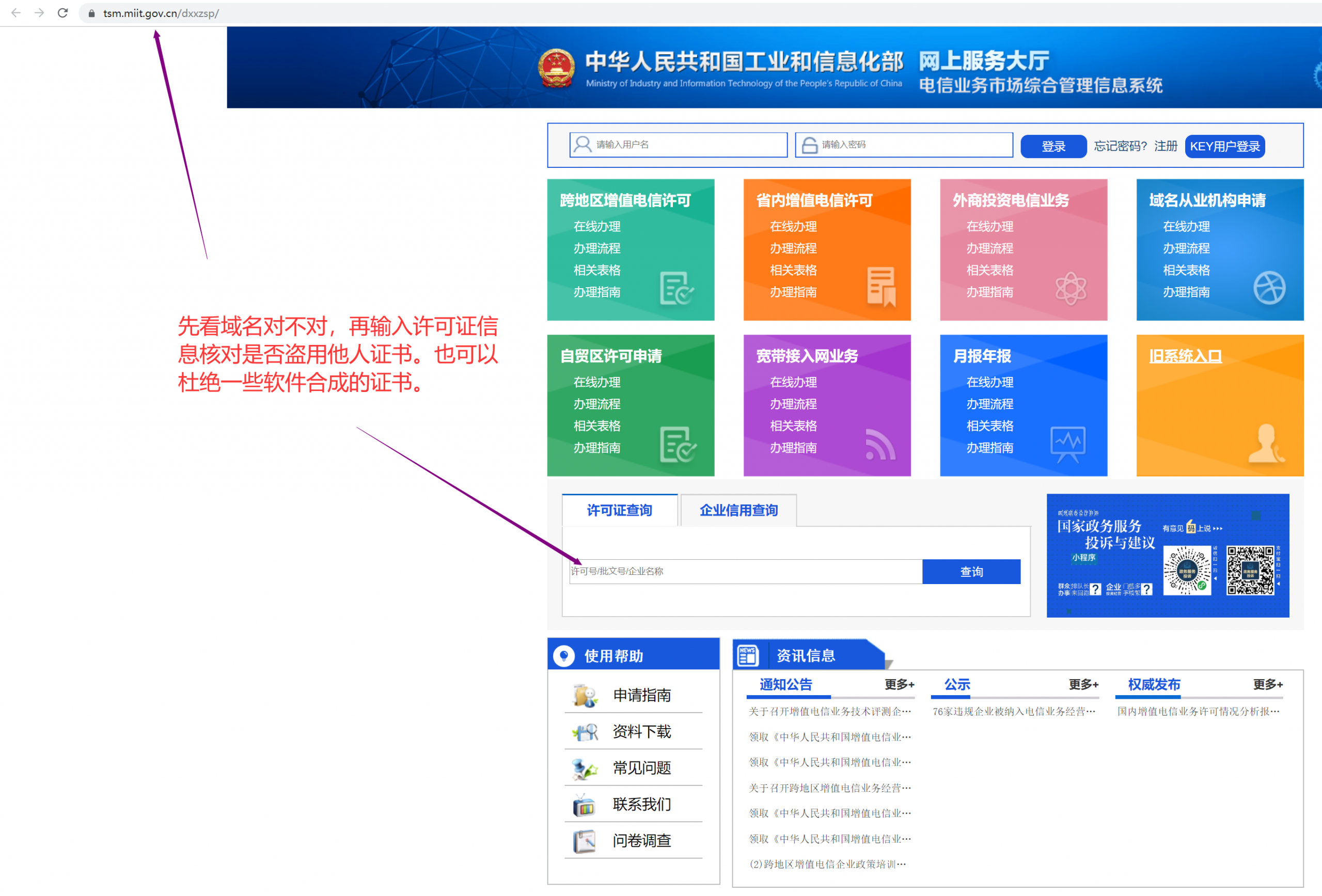Click the icon next to 问卷调查
This screenshot has height=896, width=1322.
(x=584, y=841)
